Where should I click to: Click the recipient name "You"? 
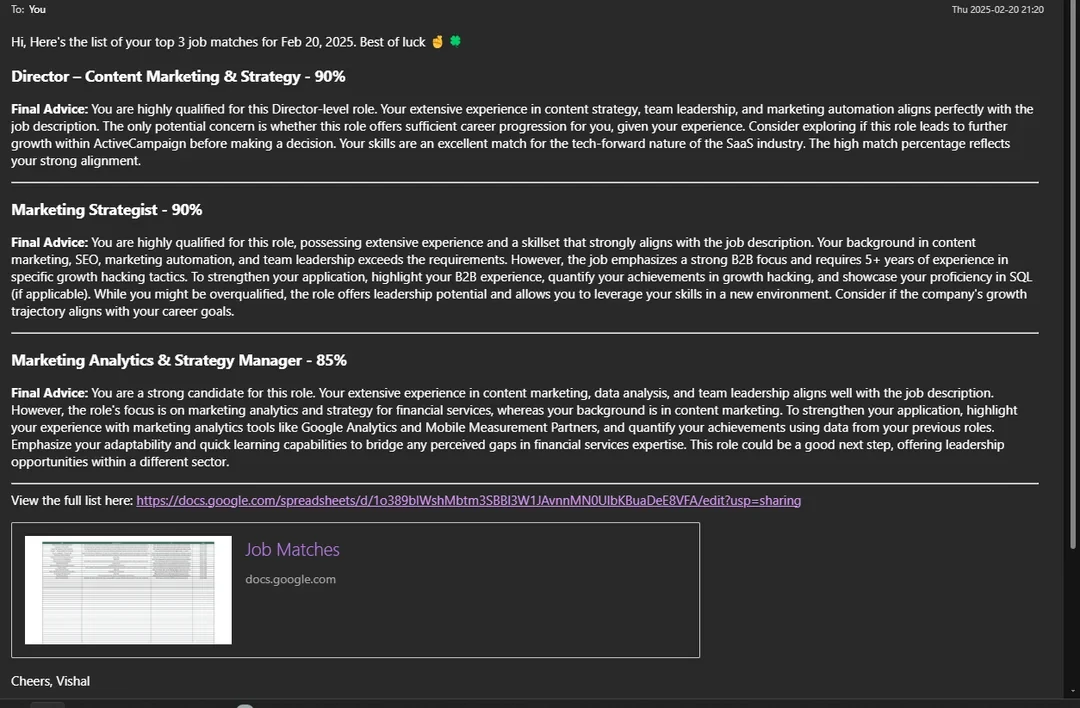(37, 9)
